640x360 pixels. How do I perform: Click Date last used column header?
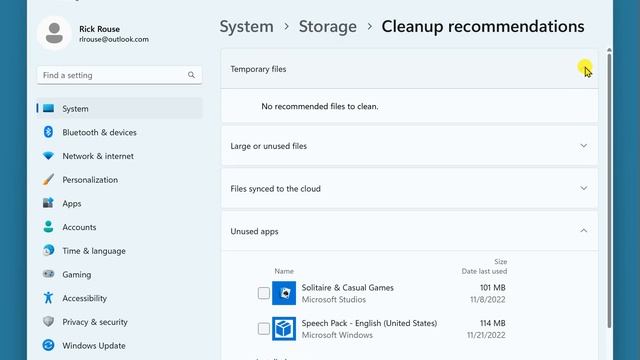tap(484, 271)
